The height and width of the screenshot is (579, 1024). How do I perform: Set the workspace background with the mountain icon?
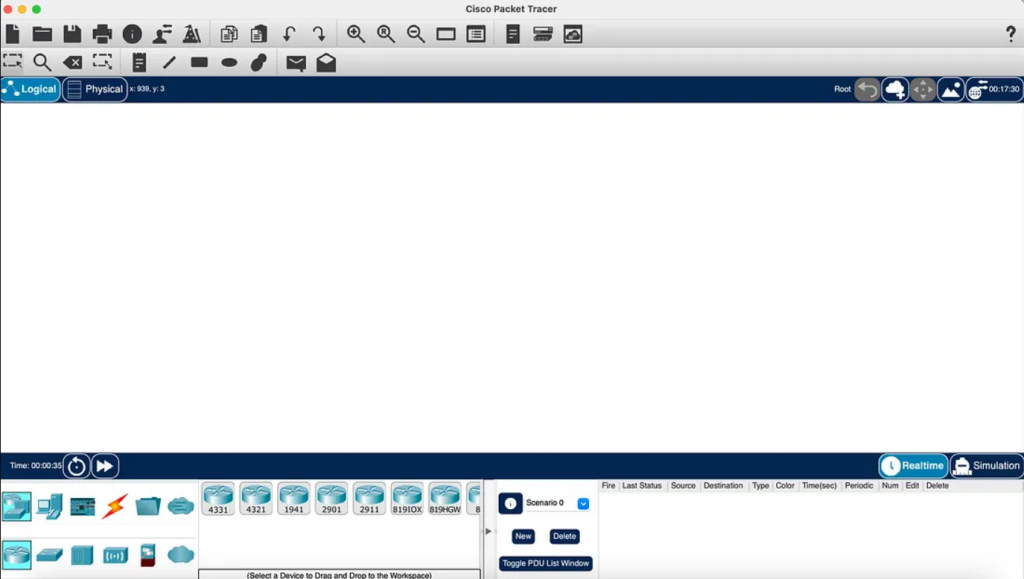(951, 89)
